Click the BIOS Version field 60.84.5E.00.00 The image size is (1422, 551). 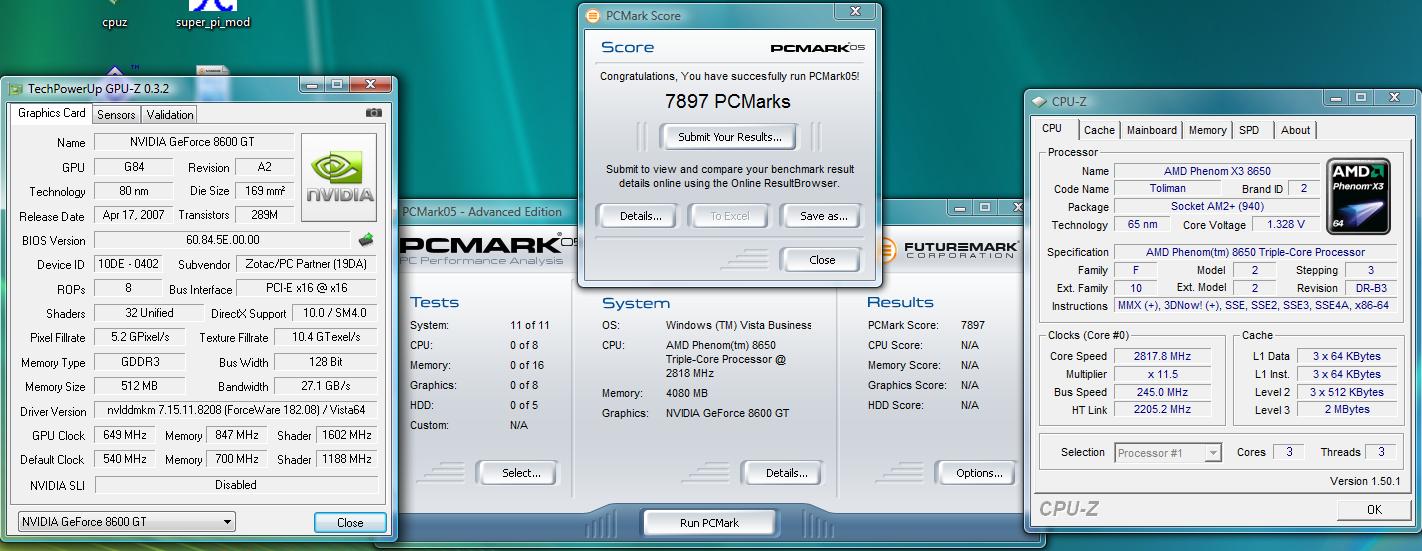tap(223, 240)
